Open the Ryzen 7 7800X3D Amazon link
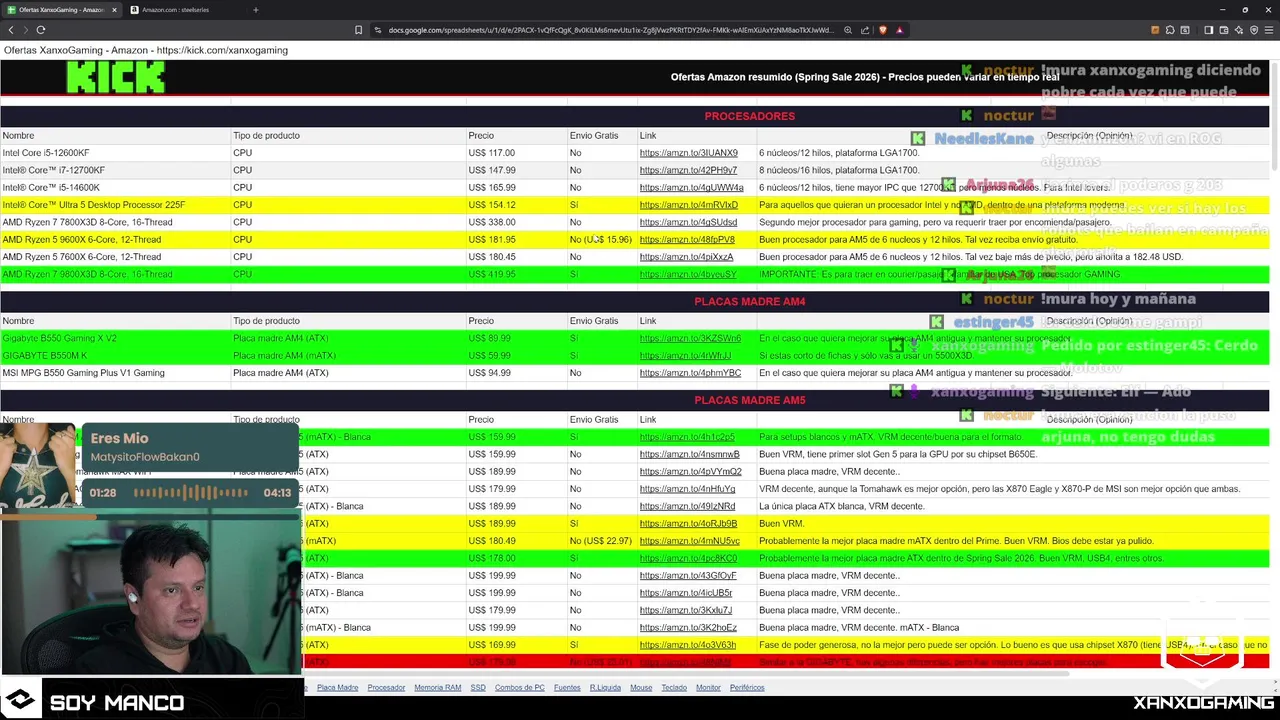The height and width of the screenshot is (720, 1280). click(x=688, y=222)
